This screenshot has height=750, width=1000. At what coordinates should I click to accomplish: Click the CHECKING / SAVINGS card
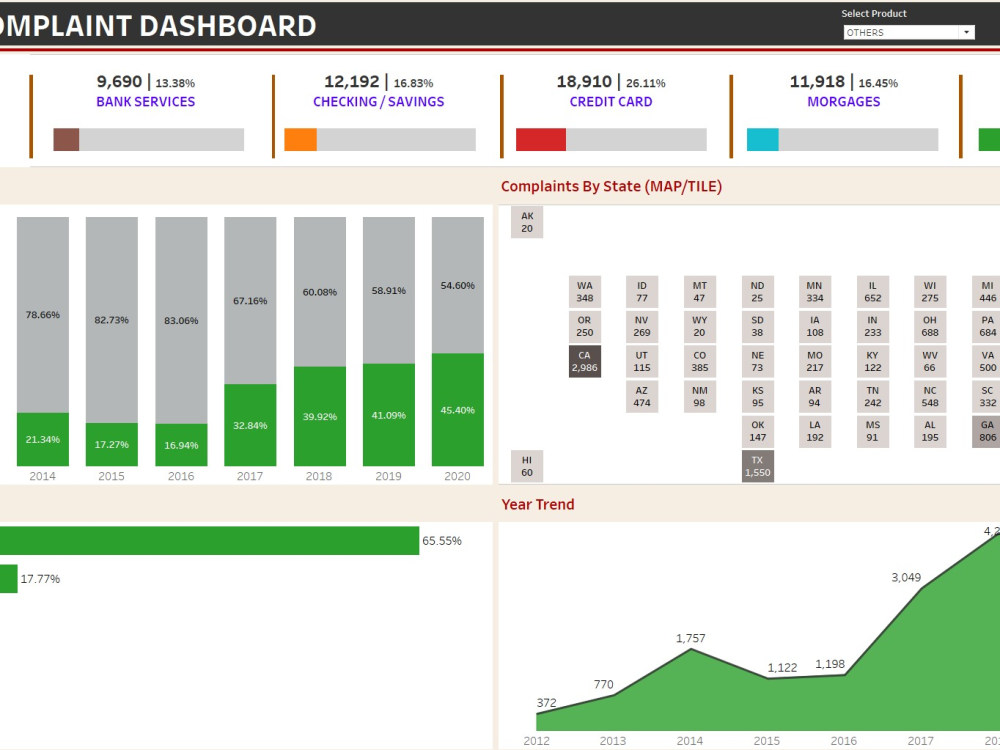coord(377,90)
